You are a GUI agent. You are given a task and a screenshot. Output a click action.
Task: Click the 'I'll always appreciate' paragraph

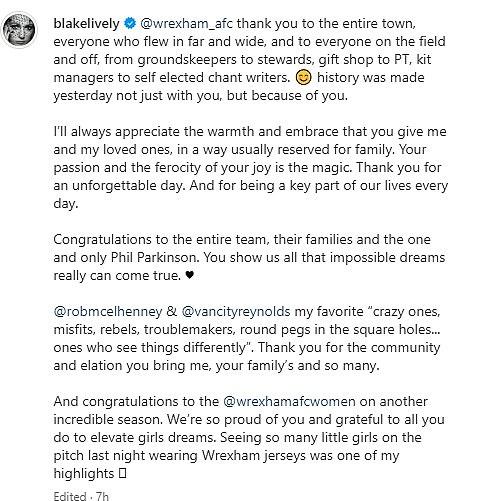point(250,168)
